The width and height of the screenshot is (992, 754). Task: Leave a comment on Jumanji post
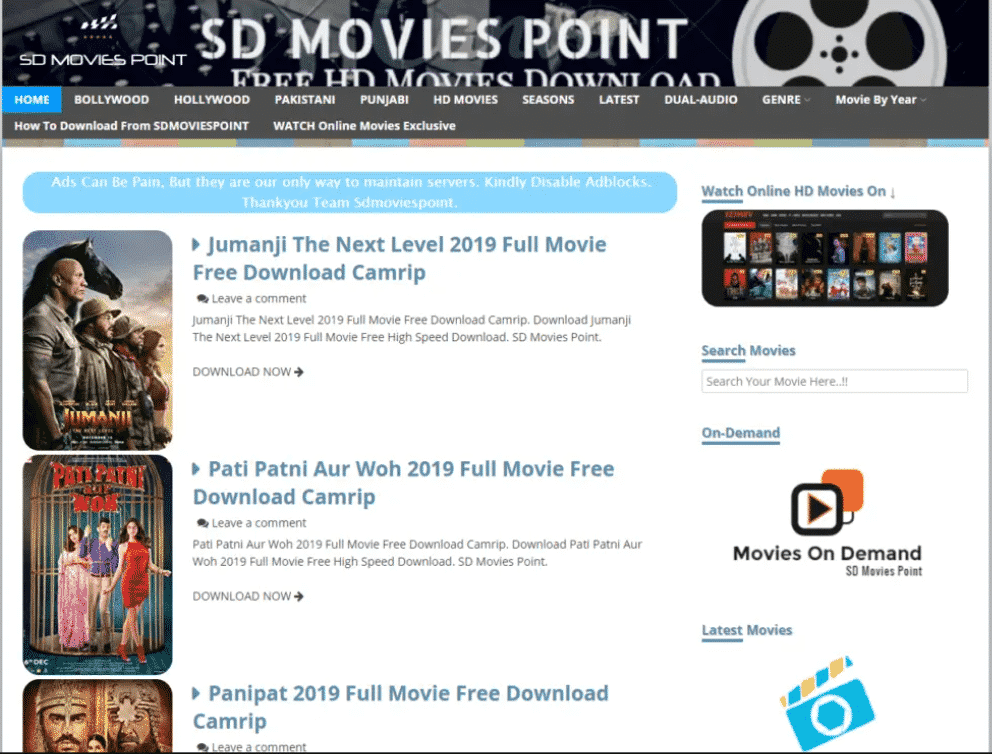point(258,299)
